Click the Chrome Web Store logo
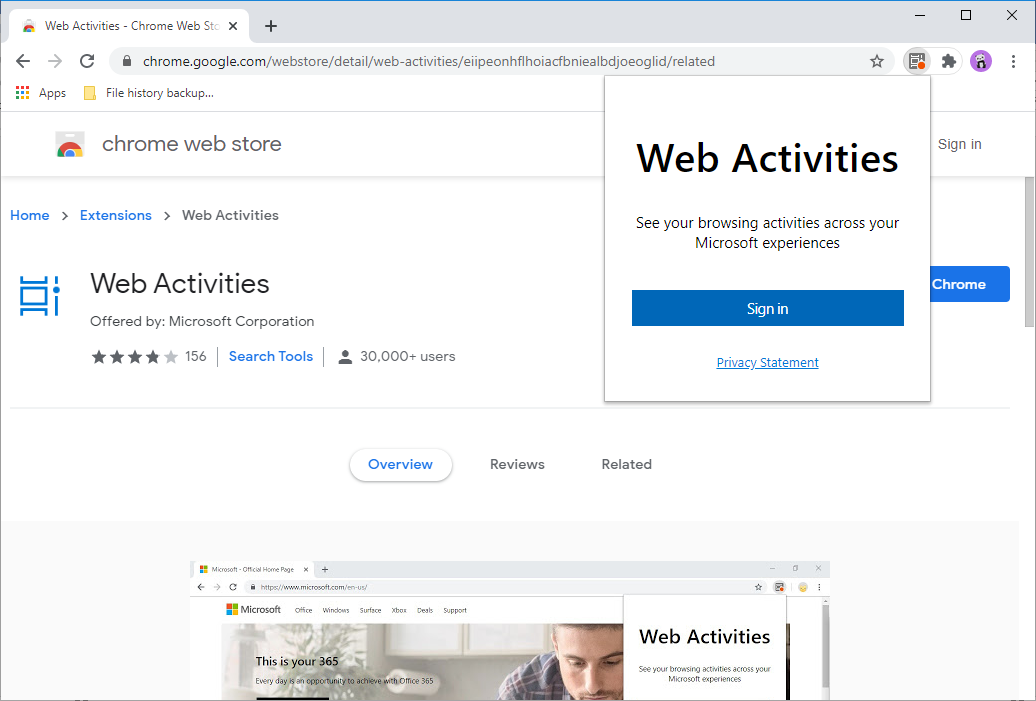 click(70, 145)
